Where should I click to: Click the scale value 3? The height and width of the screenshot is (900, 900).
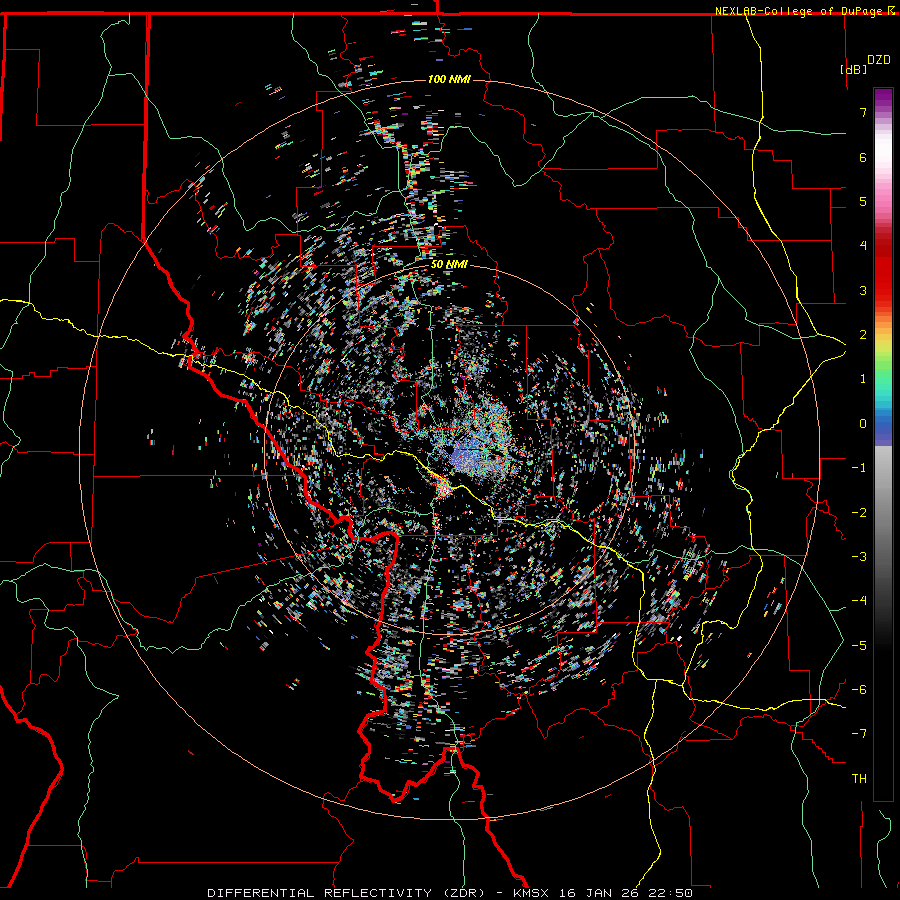point(863,290)
